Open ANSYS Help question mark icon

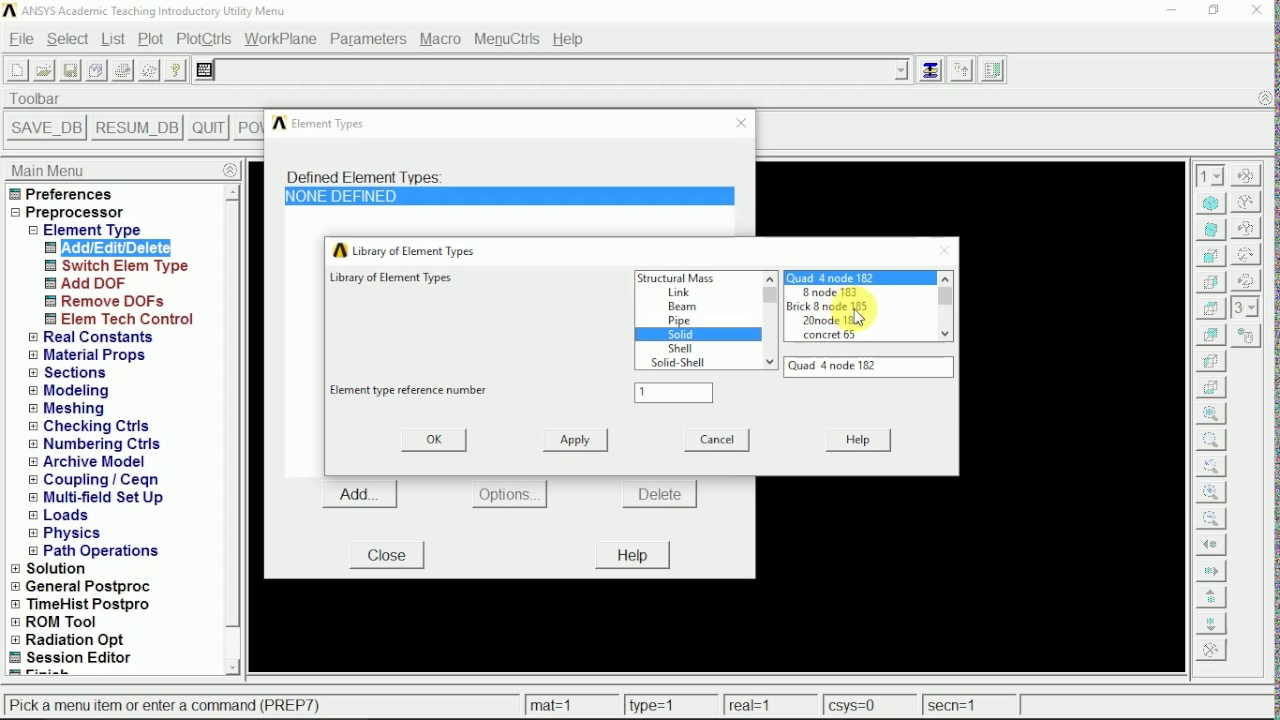coord(175,71)
